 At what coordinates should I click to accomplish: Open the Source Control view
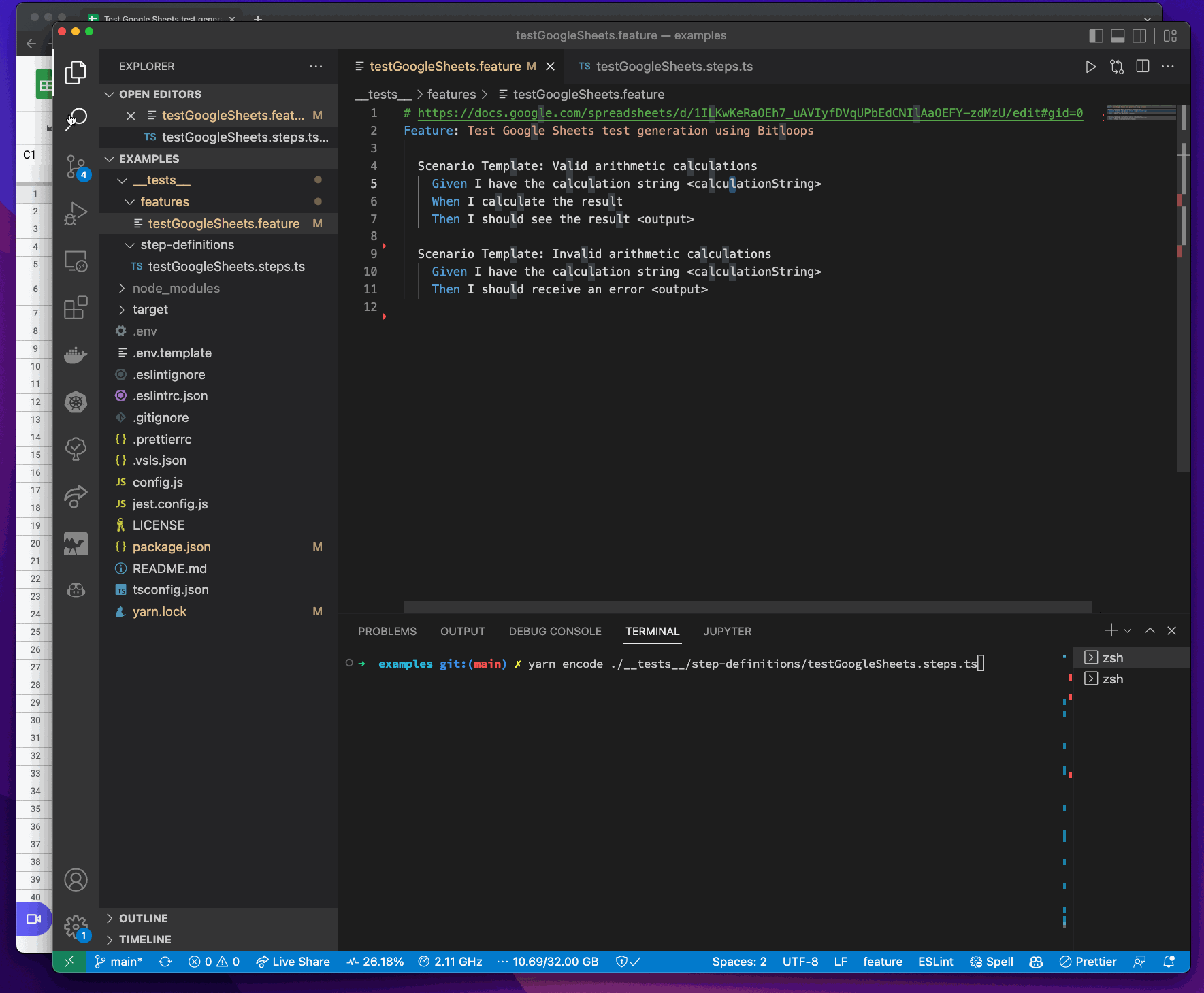click(x=76, y=165)
